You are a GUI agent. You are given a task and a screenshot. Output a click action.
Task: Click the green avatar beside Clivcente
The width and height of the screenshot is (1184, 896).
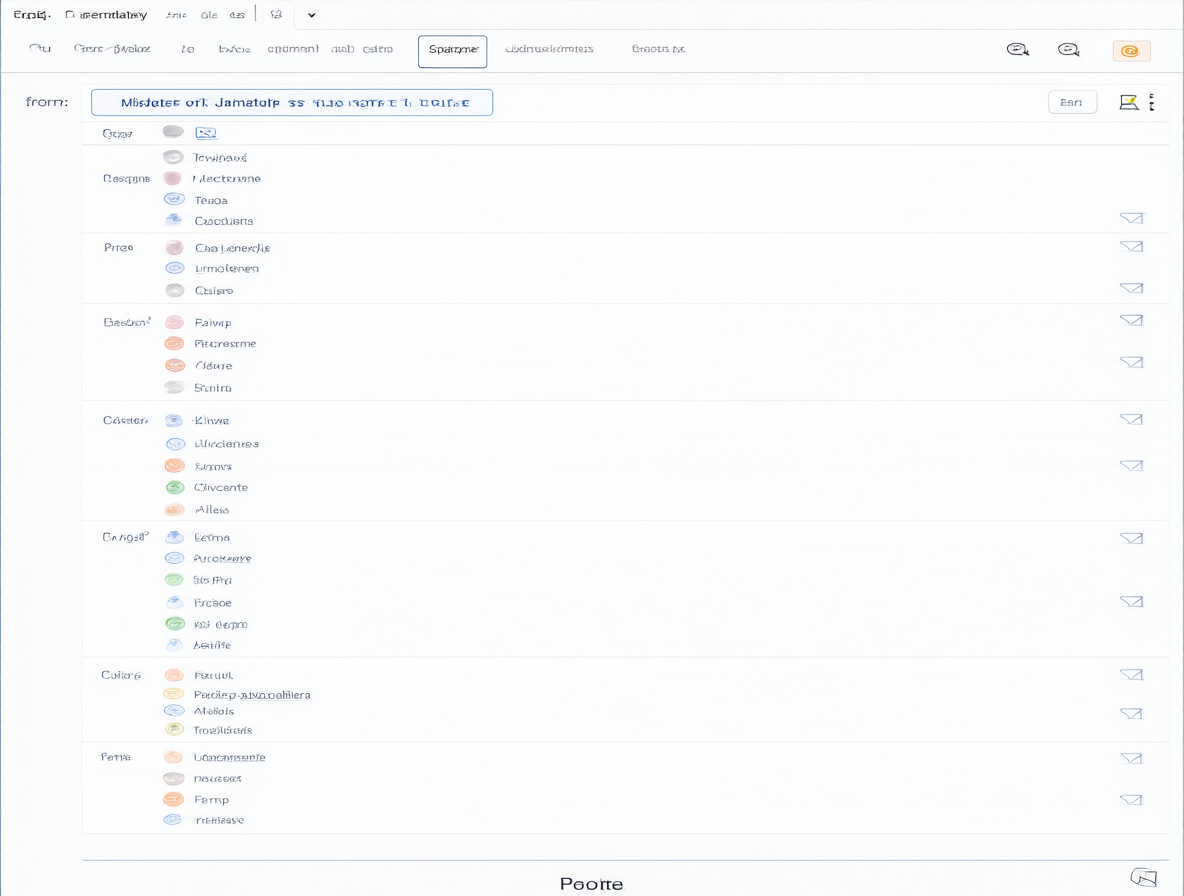click(x=175, y=488)
